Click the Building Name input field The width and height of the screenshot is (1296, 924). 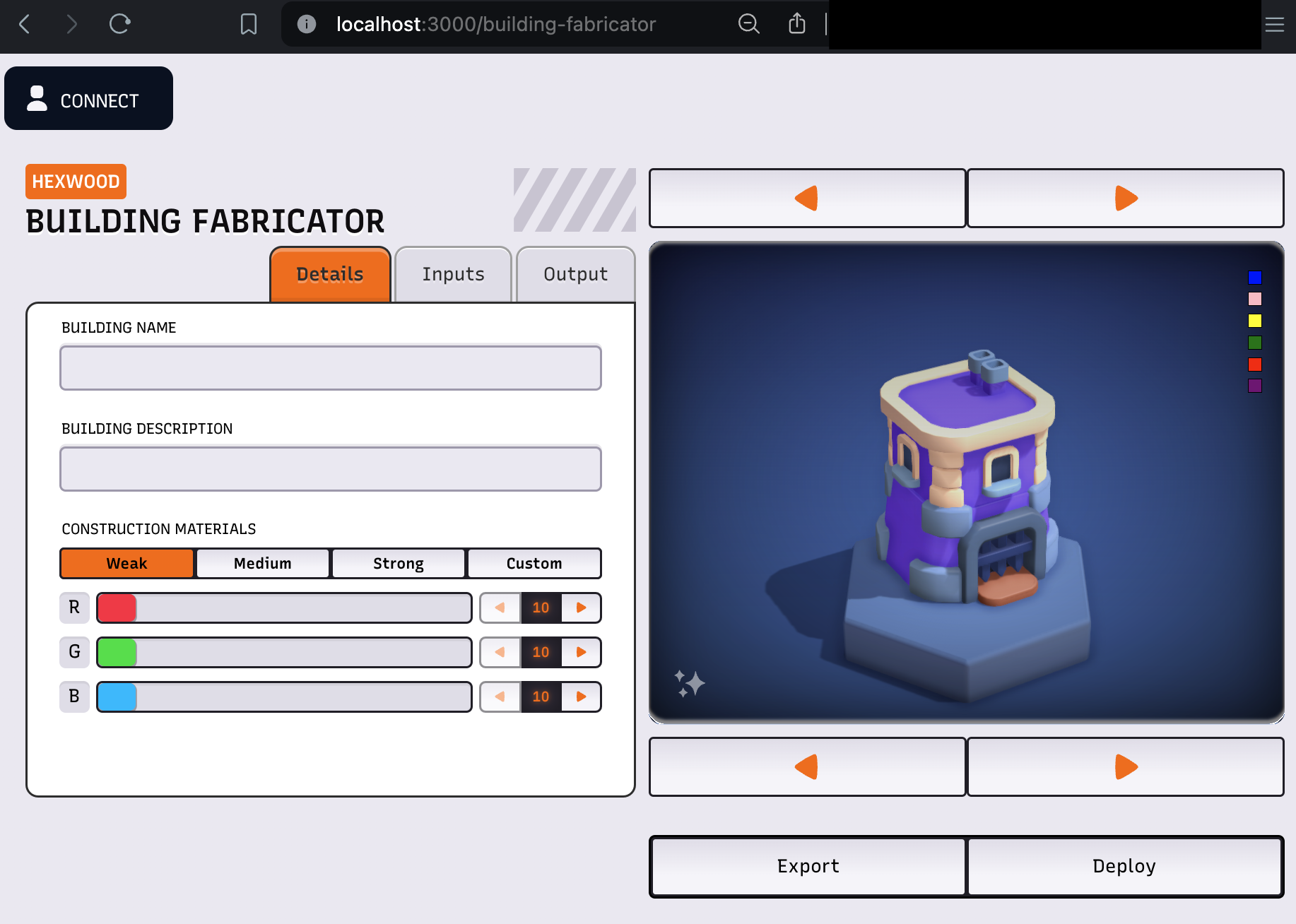[331, 367]
